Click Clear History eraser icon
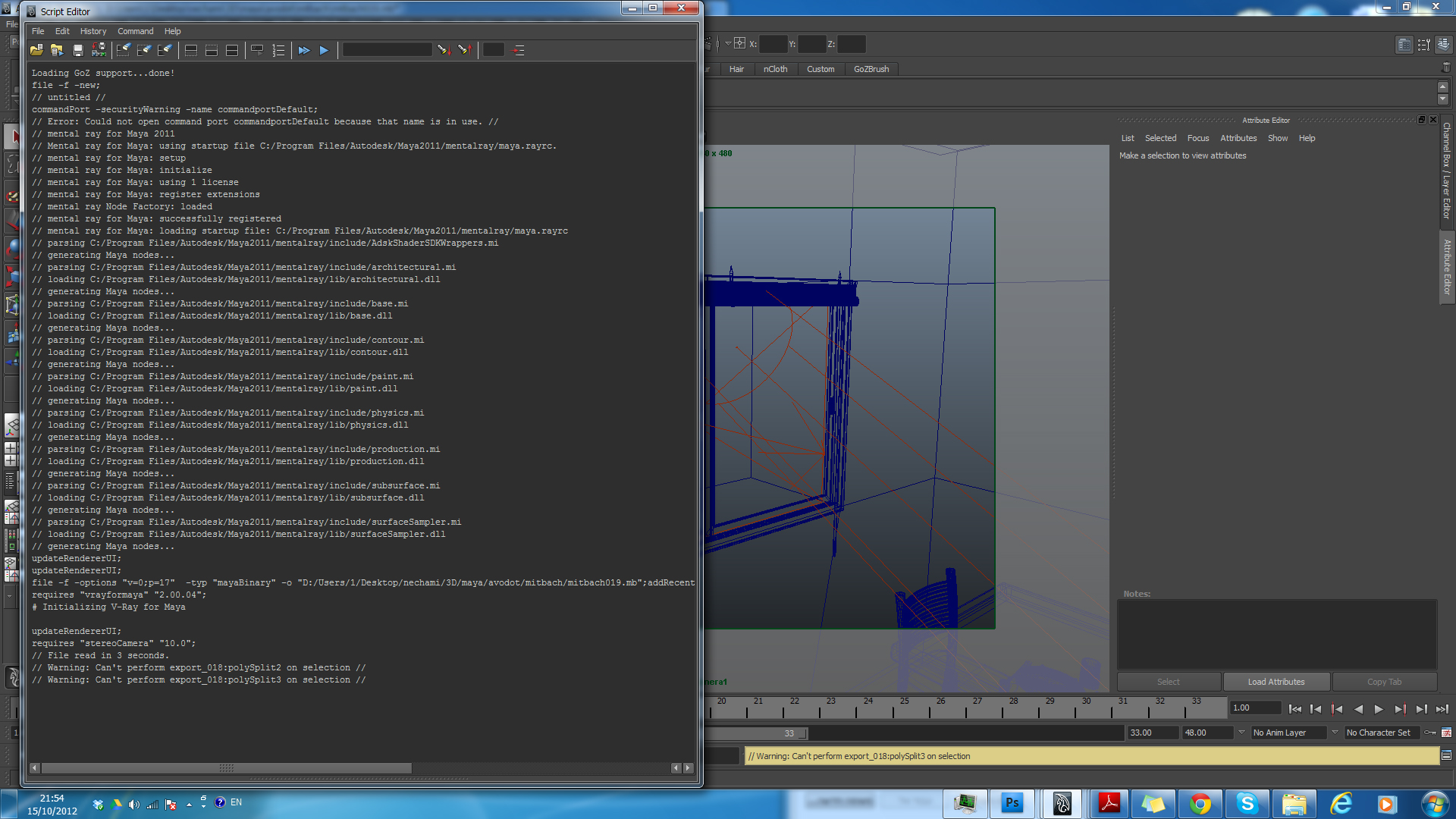Screen dimensions: 1456x819 (x=124, y=50)
